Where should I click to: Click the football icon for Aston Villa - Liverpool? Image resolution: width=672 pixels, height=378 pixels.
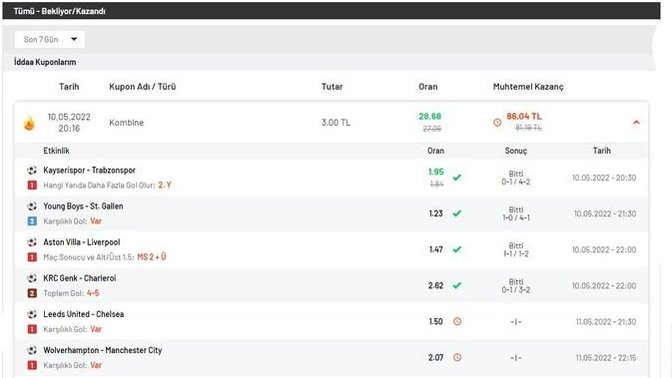point(32,242)
